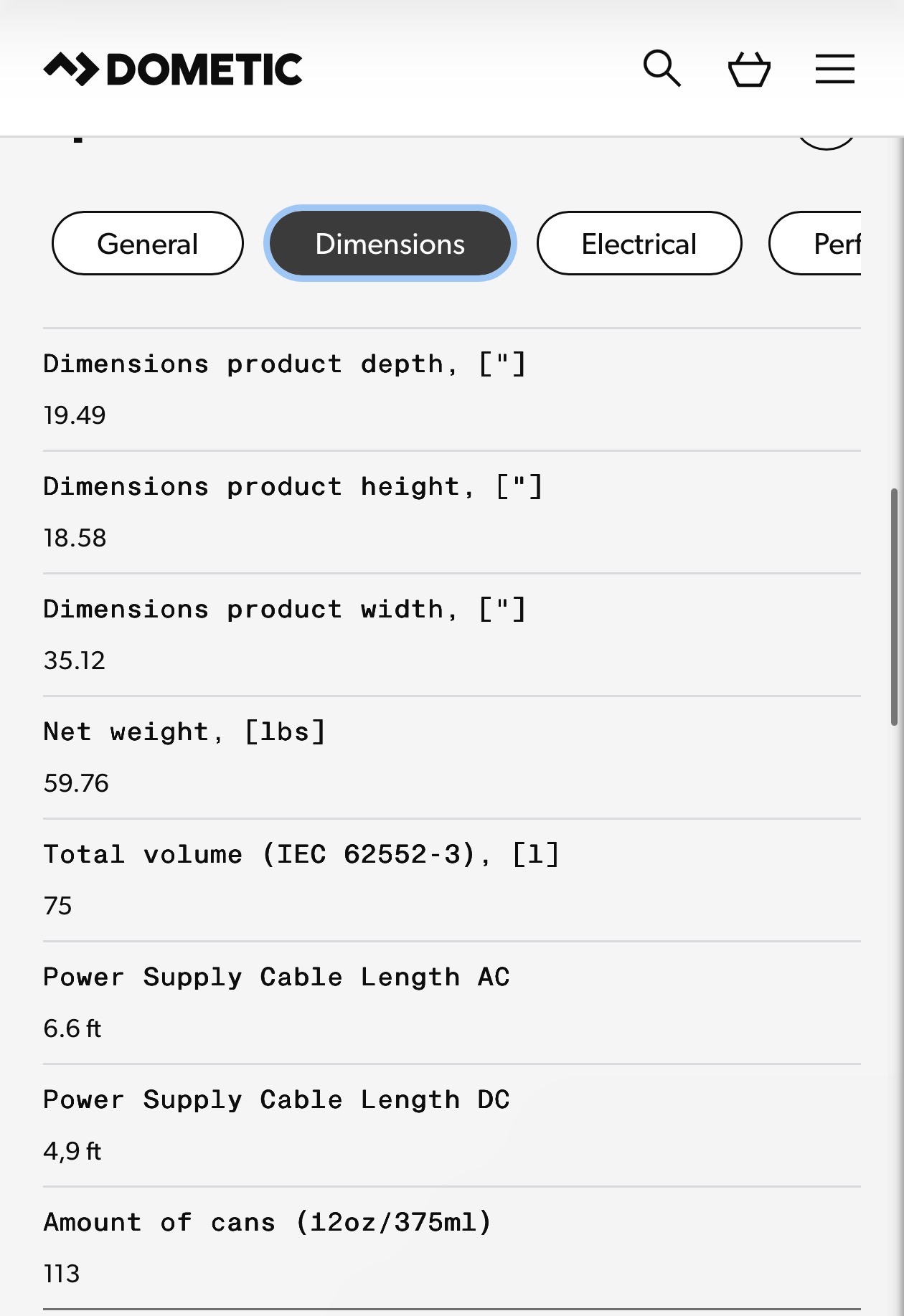The height and width of the screenshot is (1316, 904).
Task: Click Power Supply Cable Length AC label
Action: click(276, 977)
